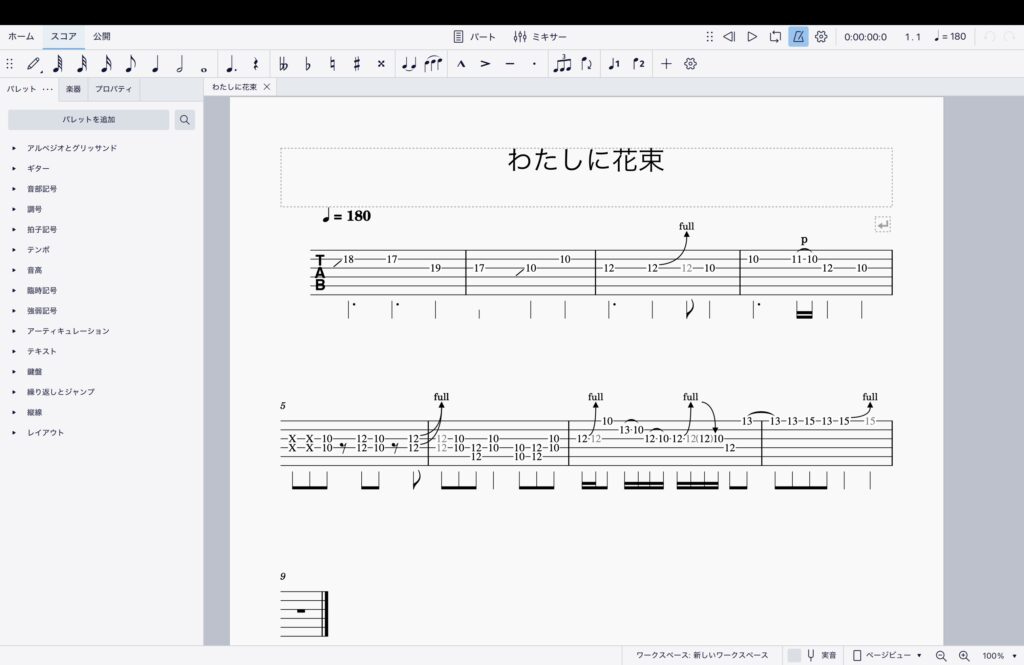Viewport: 1024px width, 665px height.
Task: Search palettes with magnifier icon
Action: pyautogui.click(x=185, y=120)
